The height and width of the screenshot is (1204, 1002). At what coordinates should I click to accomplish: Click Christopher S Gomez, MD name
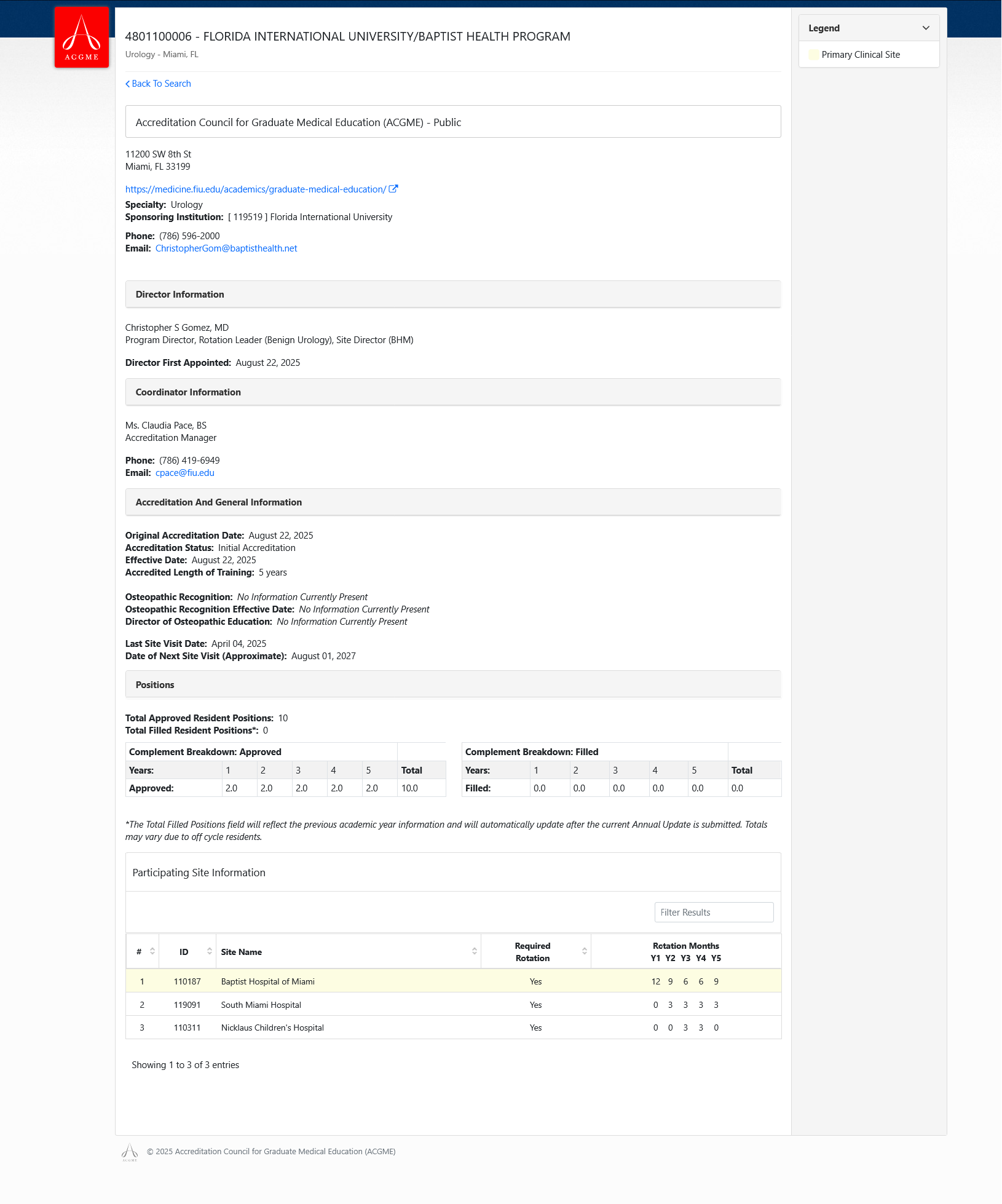(177, 328)
